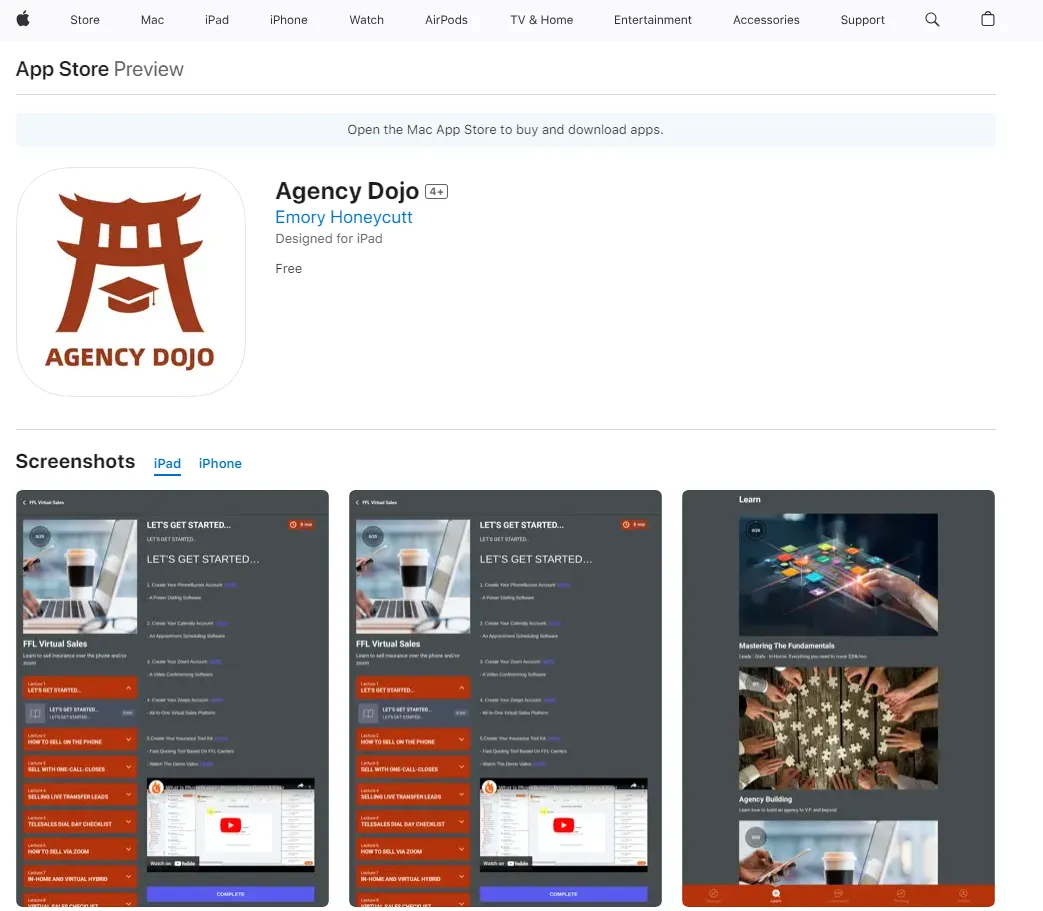Select TV & Home in the navigation bar

click(x=541, y=20)
